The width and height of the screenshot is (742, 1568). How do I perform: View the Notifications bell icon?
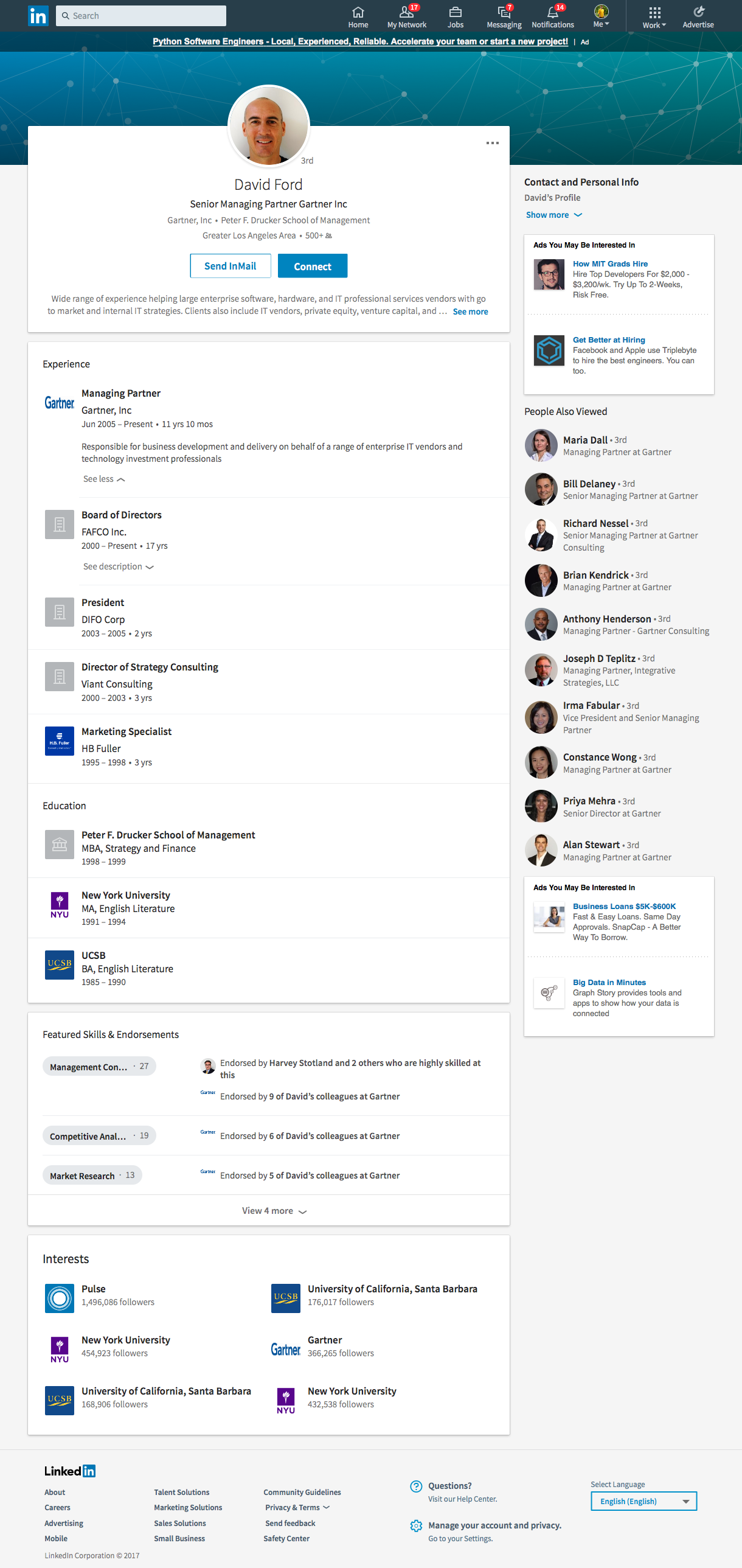pos(552,12)
